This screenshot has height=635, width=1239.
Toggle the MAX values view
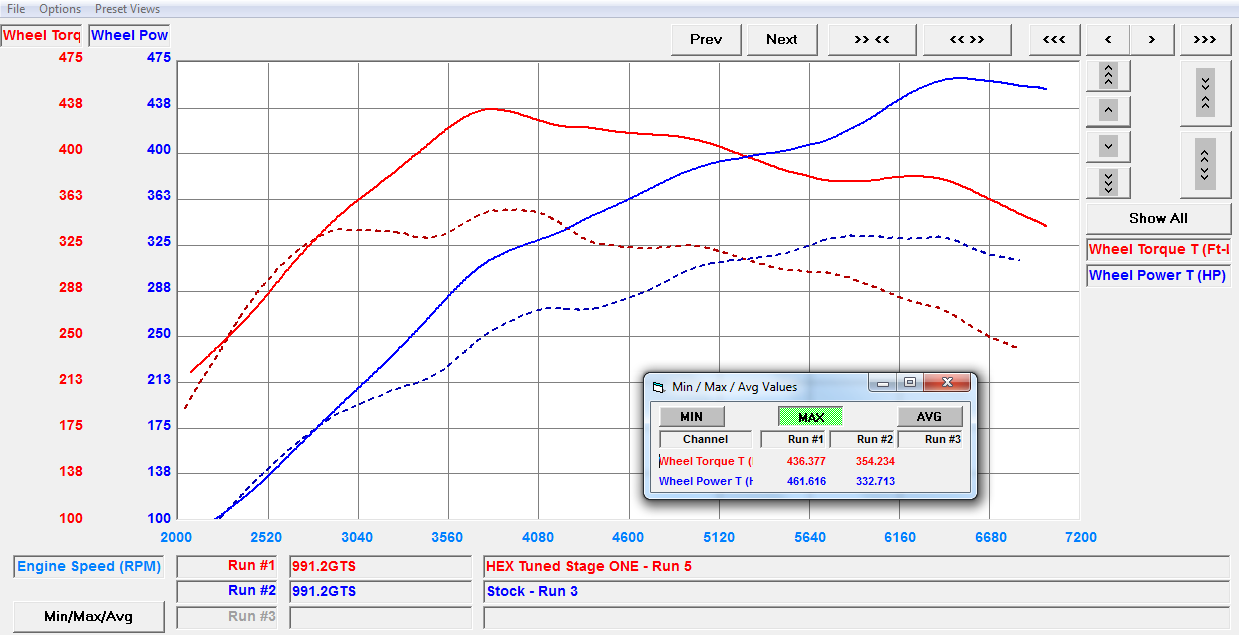[x=810, y=417]
